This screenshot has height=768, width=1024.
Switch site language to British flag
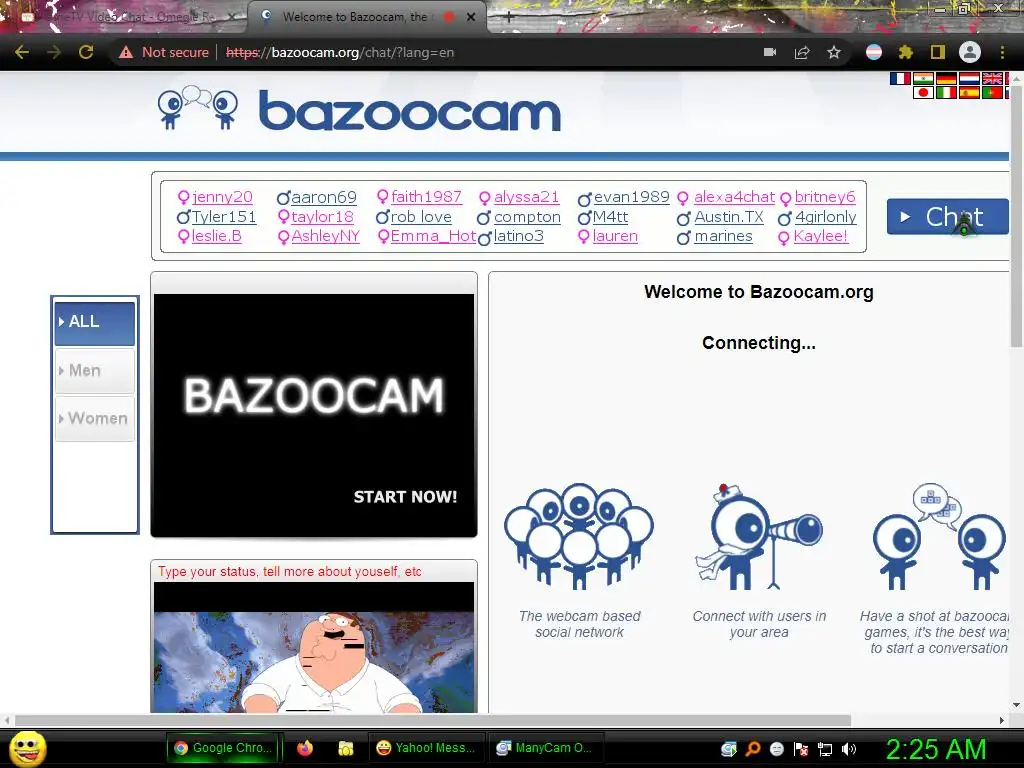992,78
